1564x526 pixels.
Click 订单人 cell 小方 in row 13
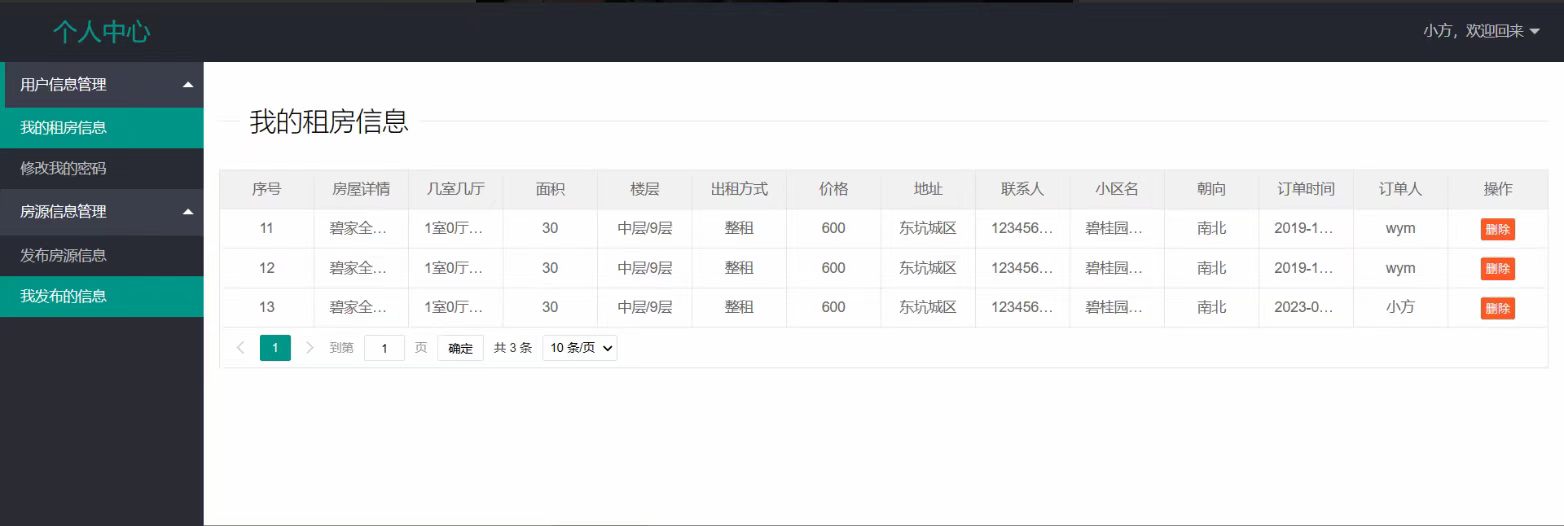pyautogui.click(x=1400, y=307)
